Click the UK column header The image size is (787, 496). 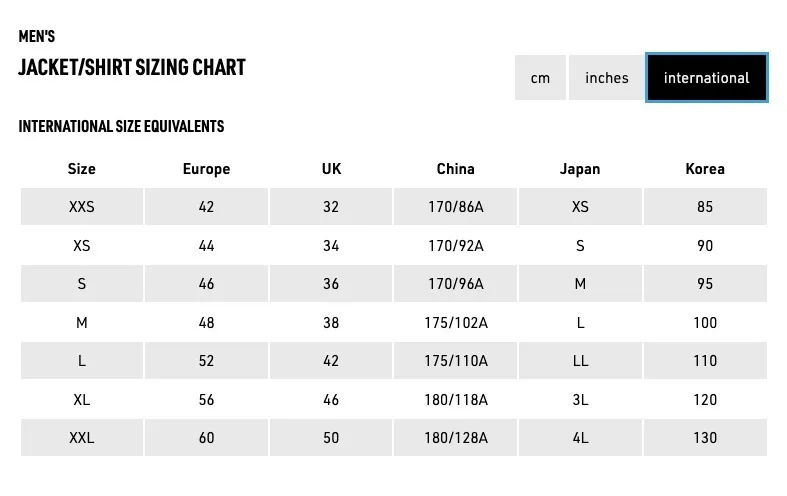coord(331,169)
